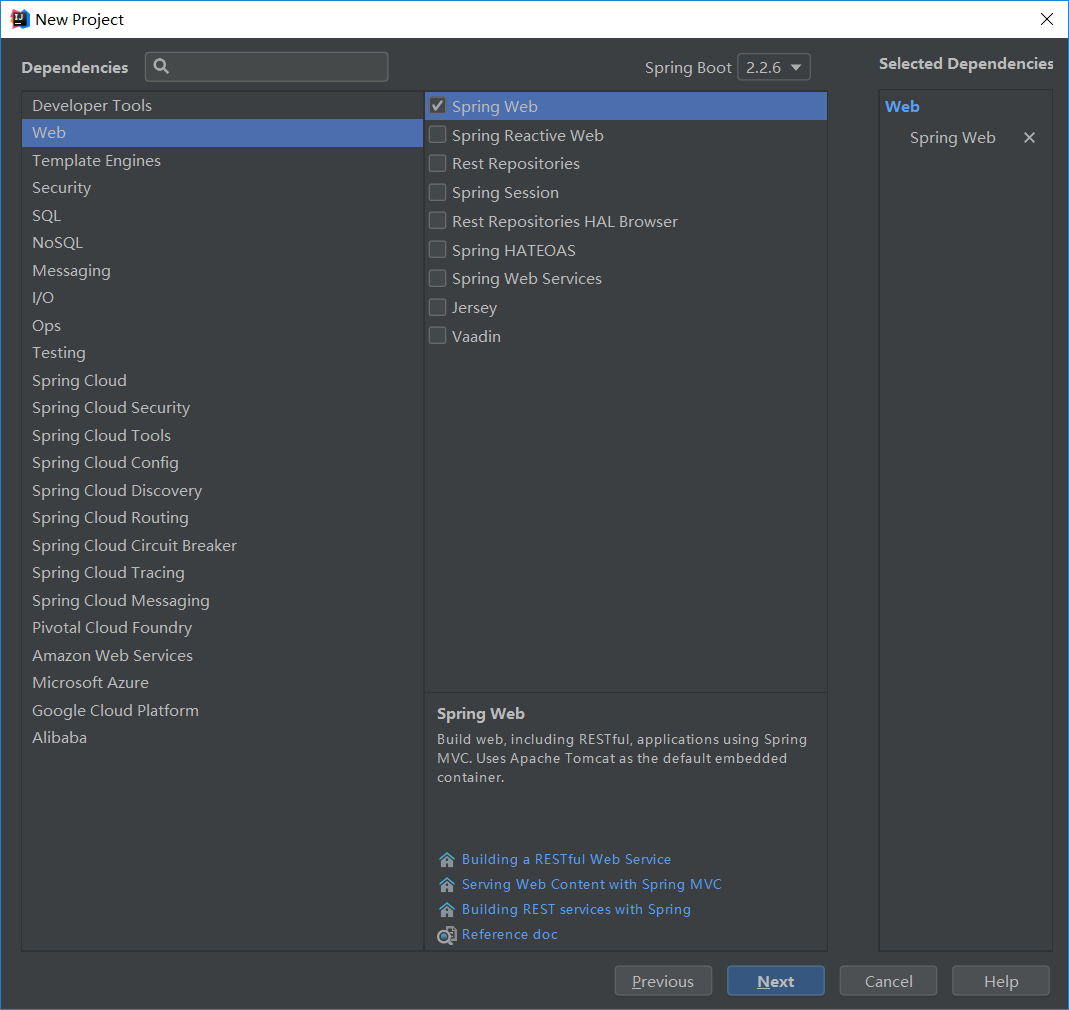This screenshot has height=1010, width=1069.
Task: Close the New Project dialog
Action: [x=1047, y=19]
